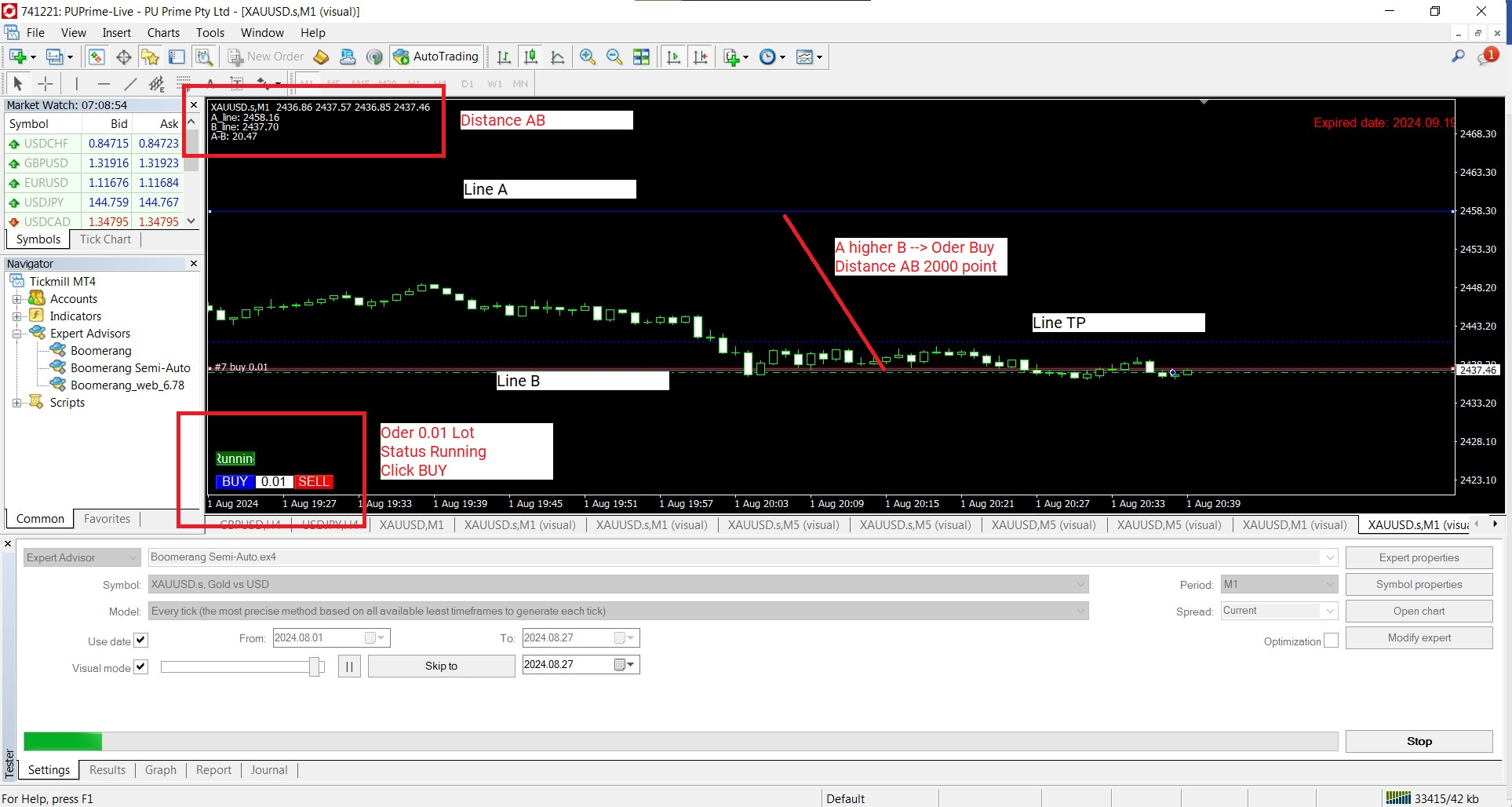Enable auto scroll chart icon
The image size is (1512, 807).
673,57
